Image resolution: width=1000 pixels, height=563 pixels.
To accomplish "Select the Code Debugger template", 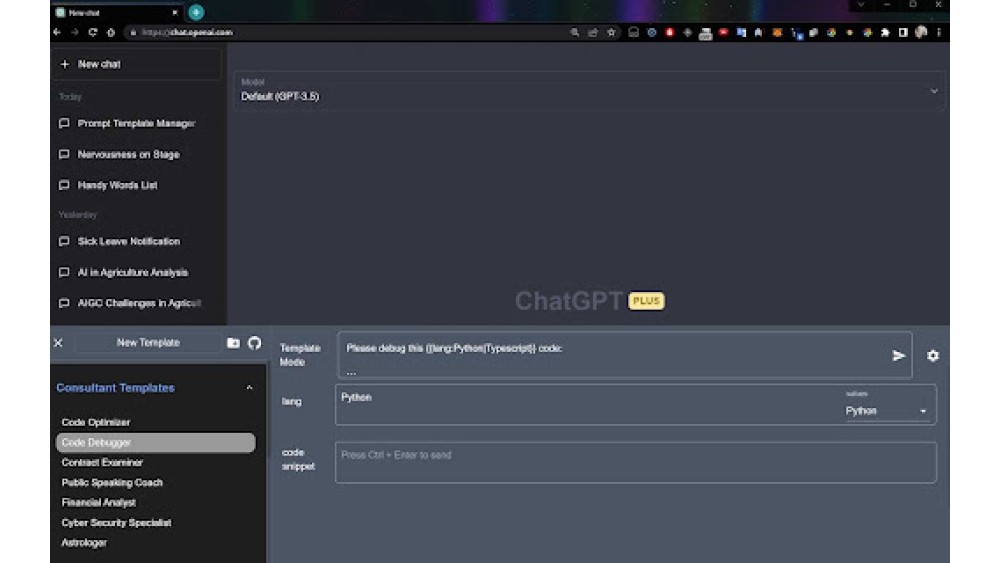I will [156, 442].
